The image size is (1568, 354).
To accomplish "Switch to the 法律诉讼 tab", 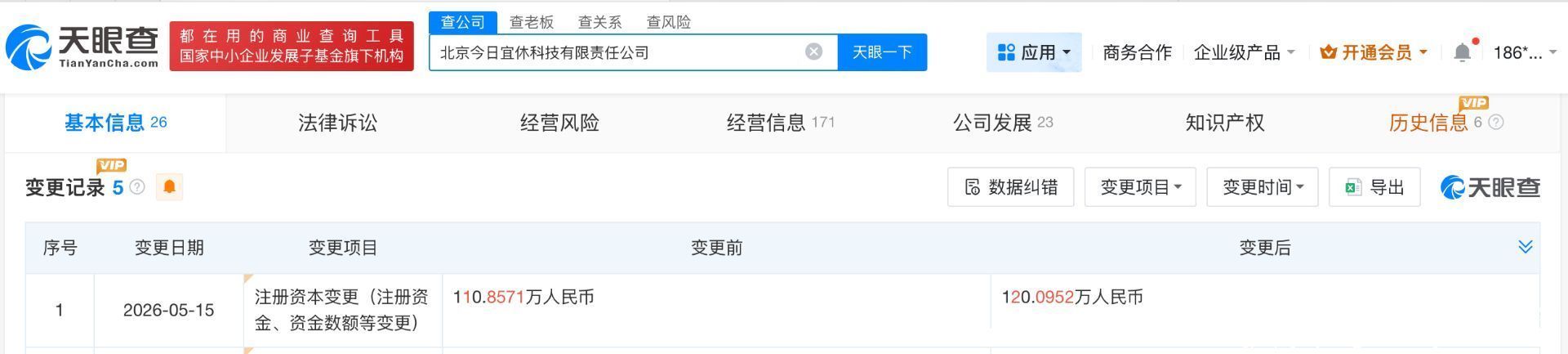I will tap(337, 123).
